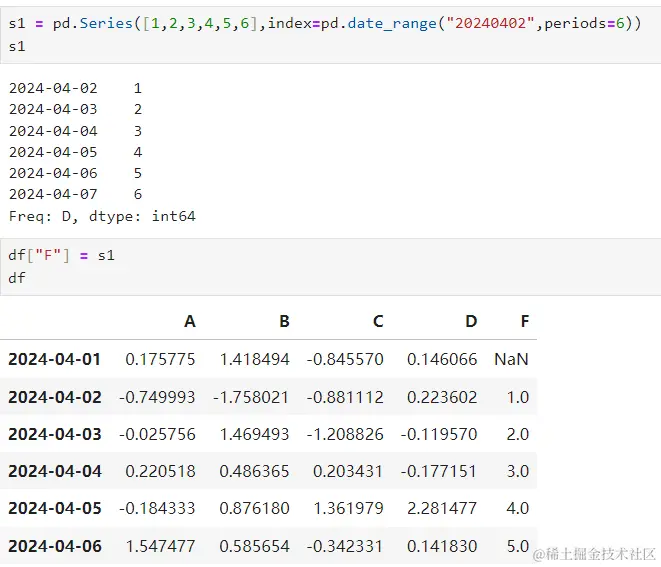Click row index 2024-04-01
This screenshot has width=661, height=567.
click(x=55, y=360)
